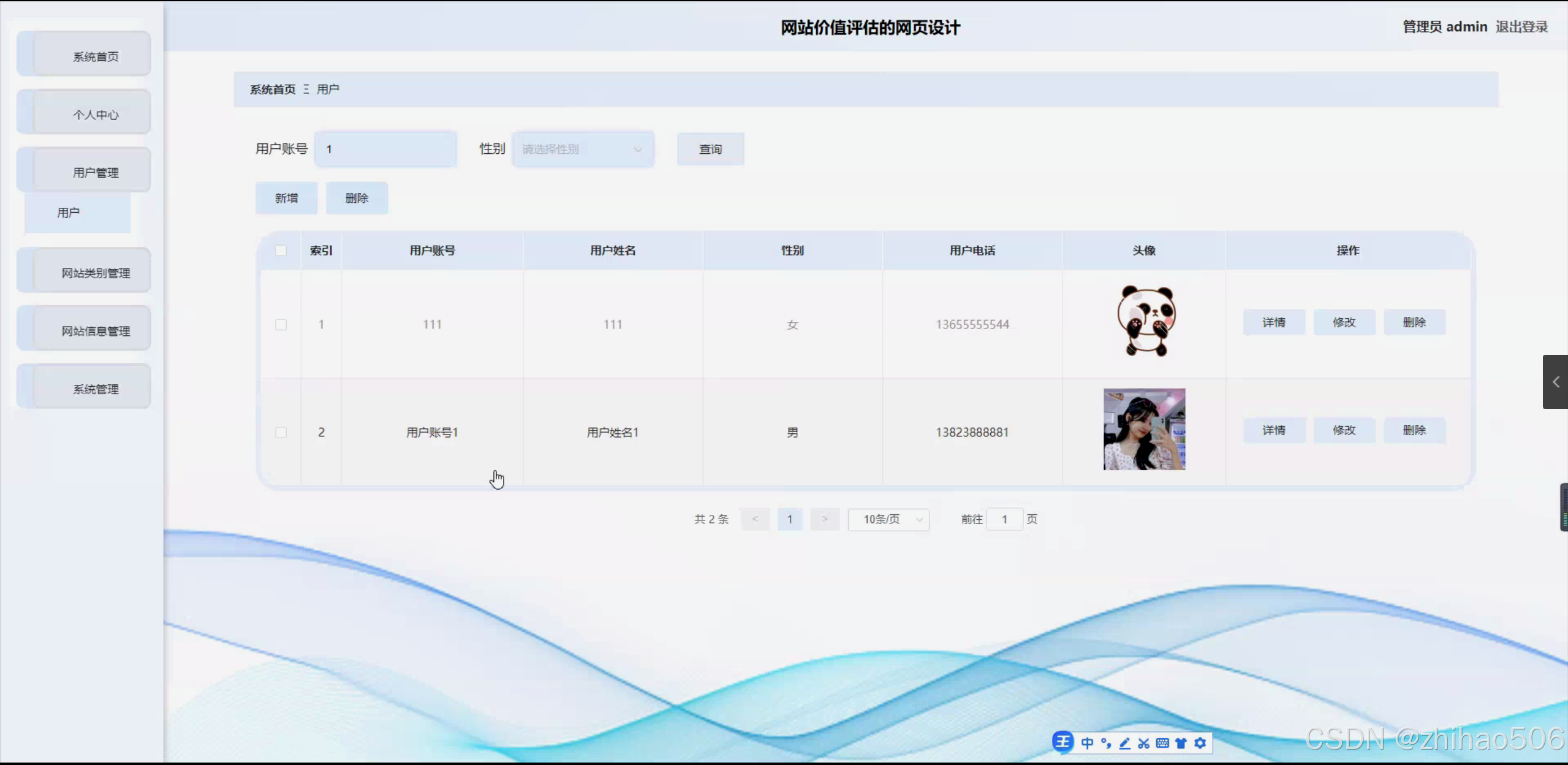Open the IME skin shirt icon
The image size is (1568, 765).
click(x=1181, y=742)
